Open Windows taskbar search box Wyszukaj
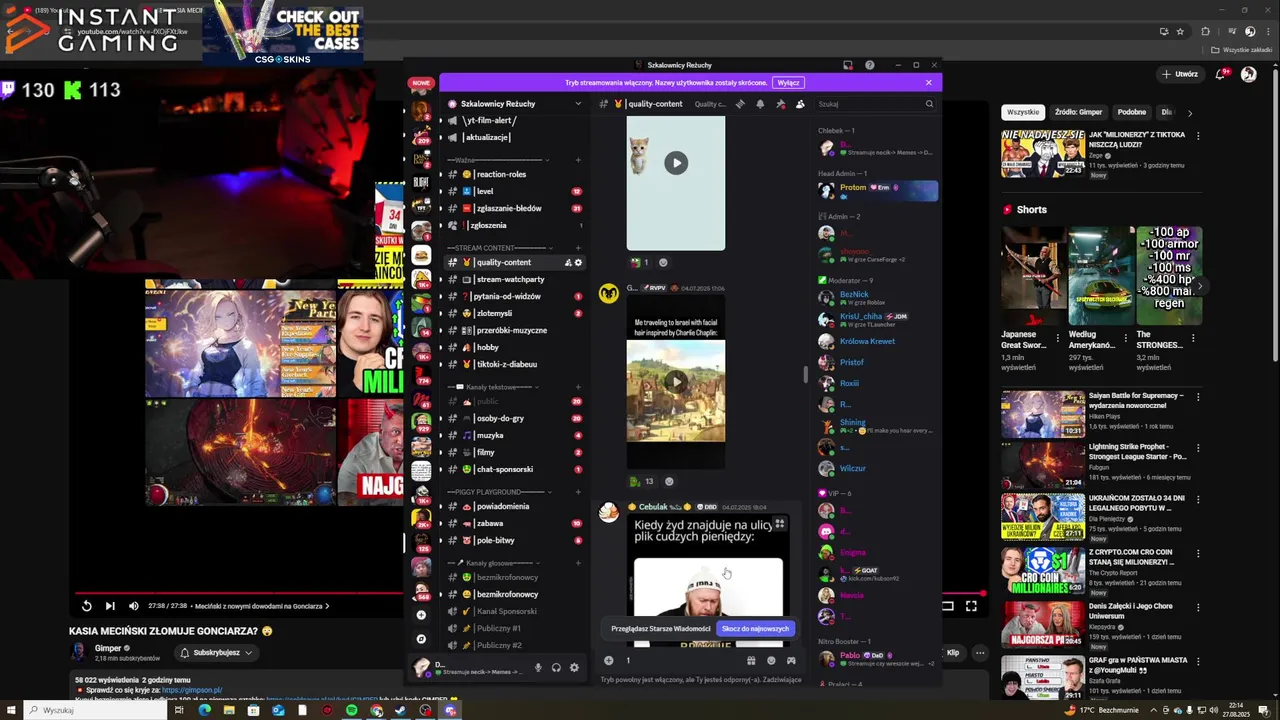 (95, 710)
